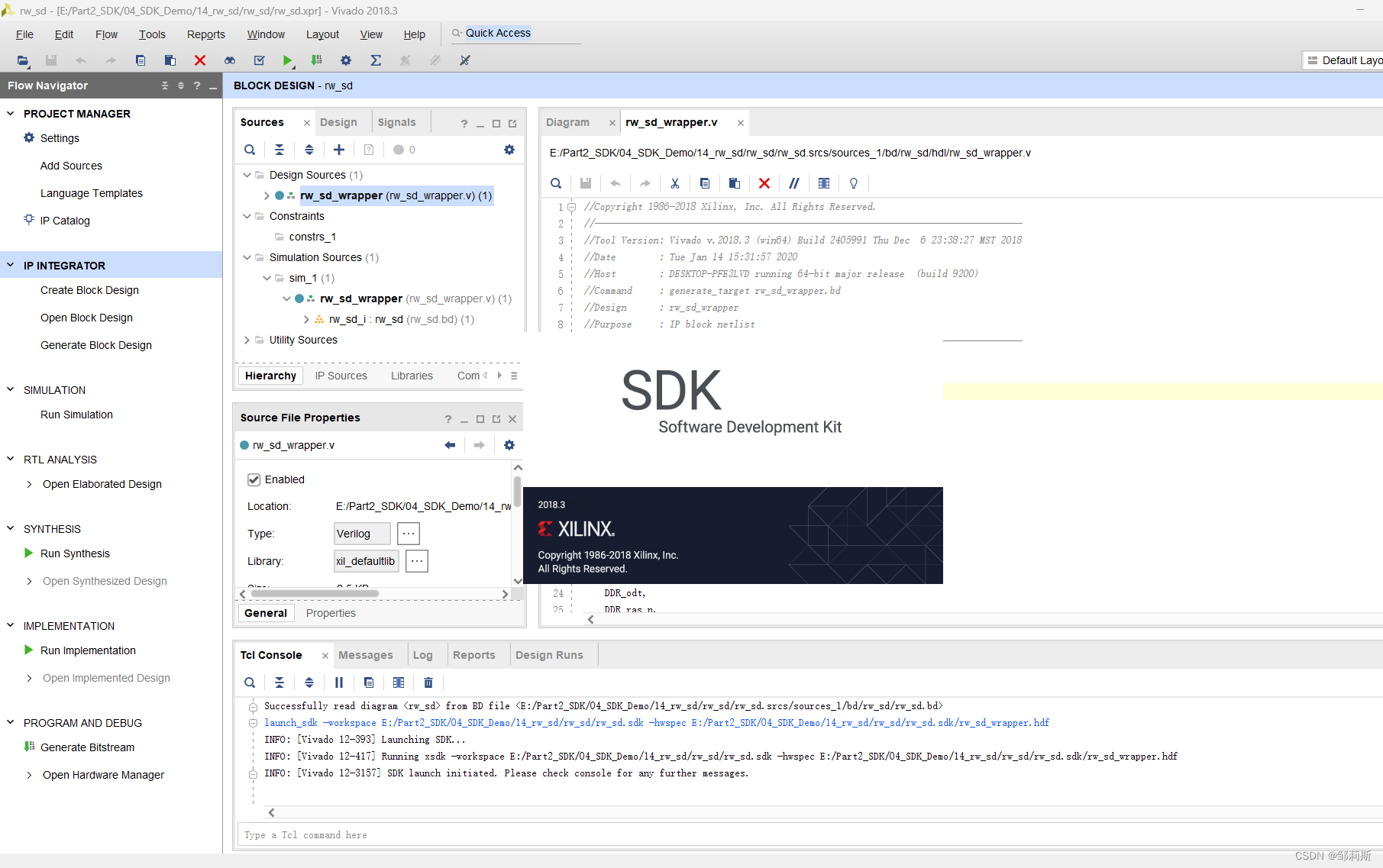
Task: Collapse the Design Sources tree node
Action: (x=247, y=175)
